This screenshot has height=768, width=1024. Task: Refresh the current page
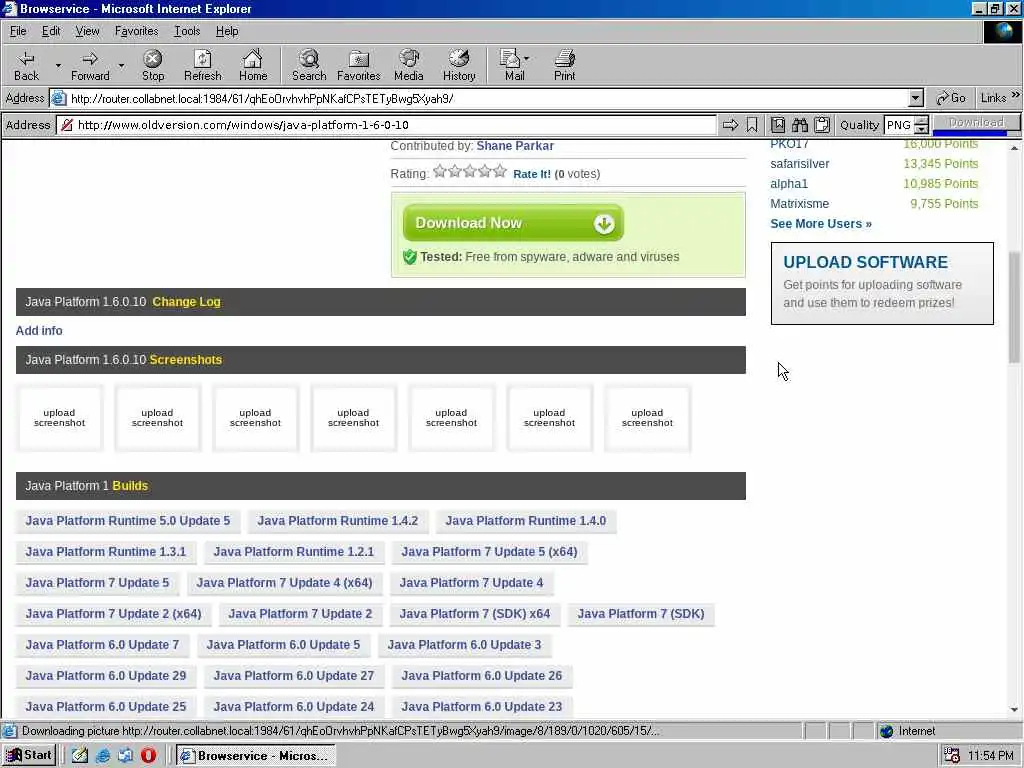coord(202,65)
